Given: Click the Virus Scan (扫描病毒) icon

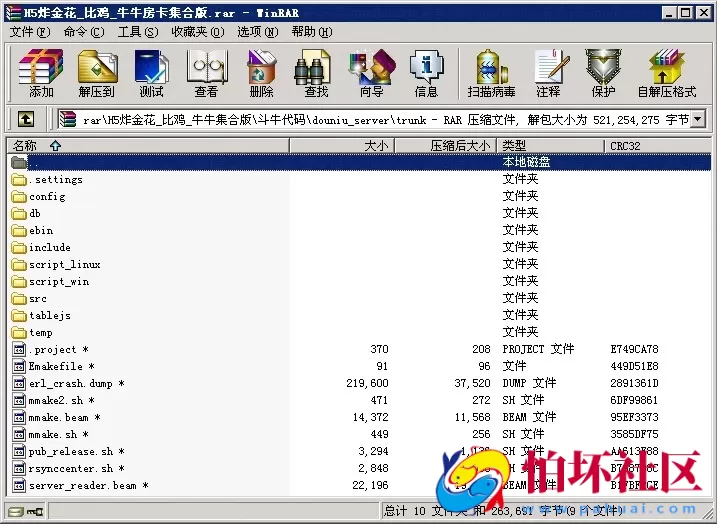Looking at the screenshot, I should coord(492,73).
